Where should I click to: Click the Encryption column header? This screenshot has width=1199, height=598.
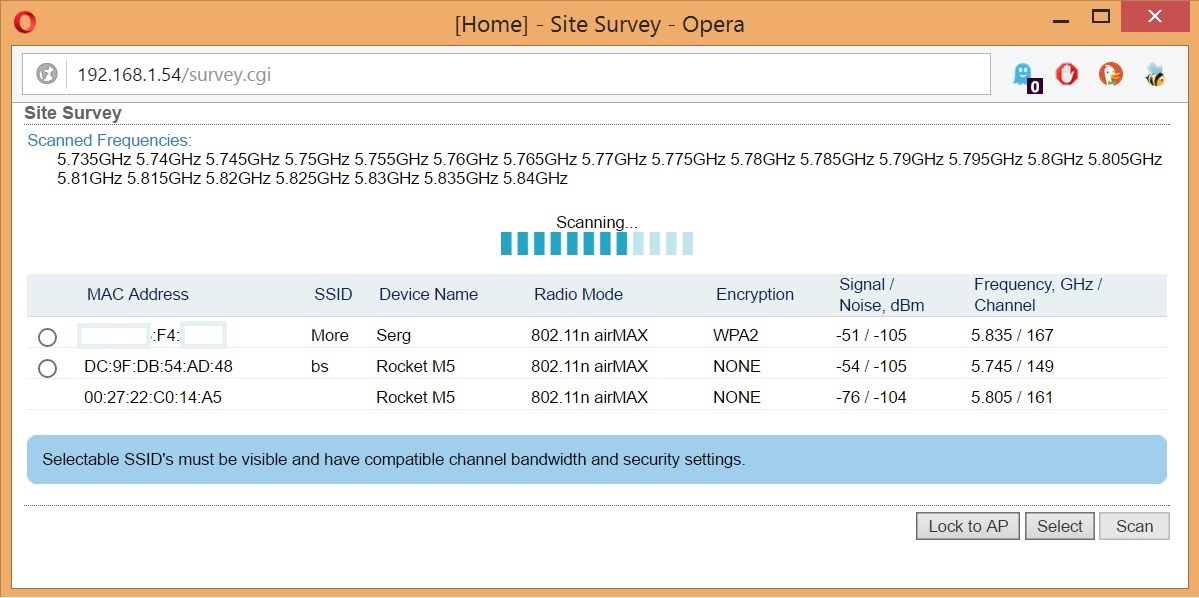[x=755, y=294]
